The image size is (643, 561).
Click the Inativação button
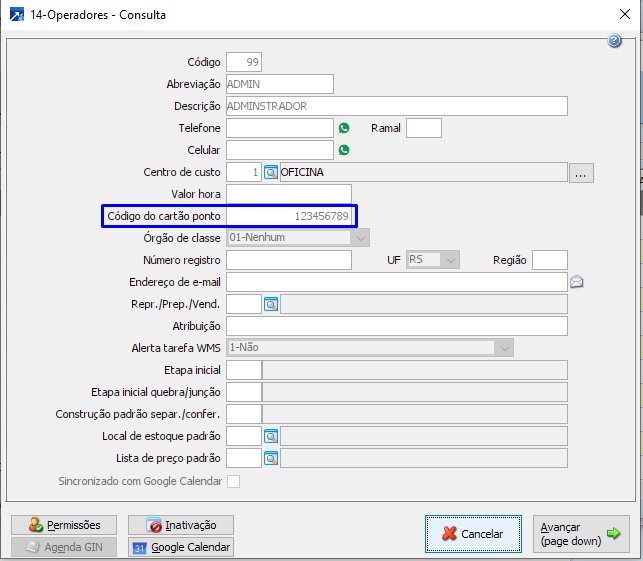pyautogui.click(x=181, y=525)
